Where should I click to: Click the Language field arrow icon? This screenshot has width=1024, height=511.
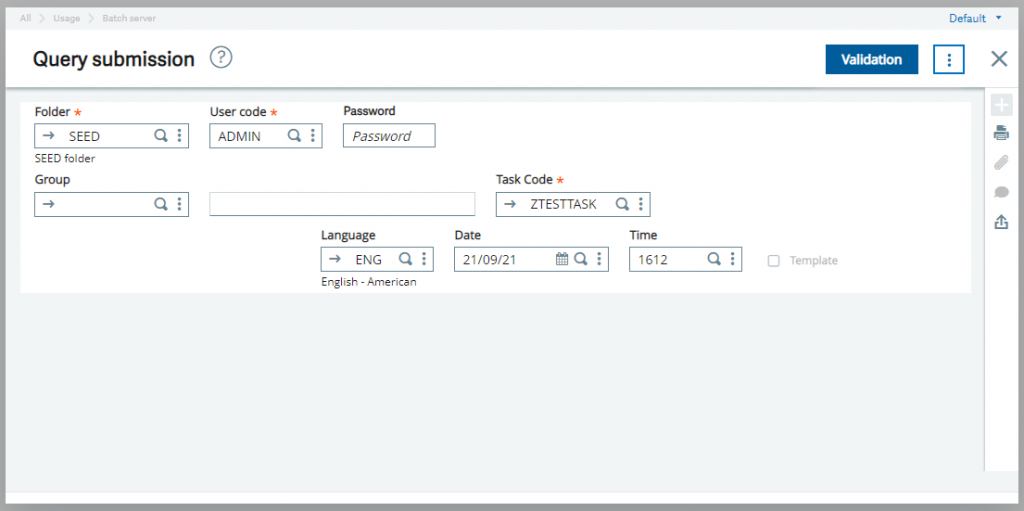point(334,259)
